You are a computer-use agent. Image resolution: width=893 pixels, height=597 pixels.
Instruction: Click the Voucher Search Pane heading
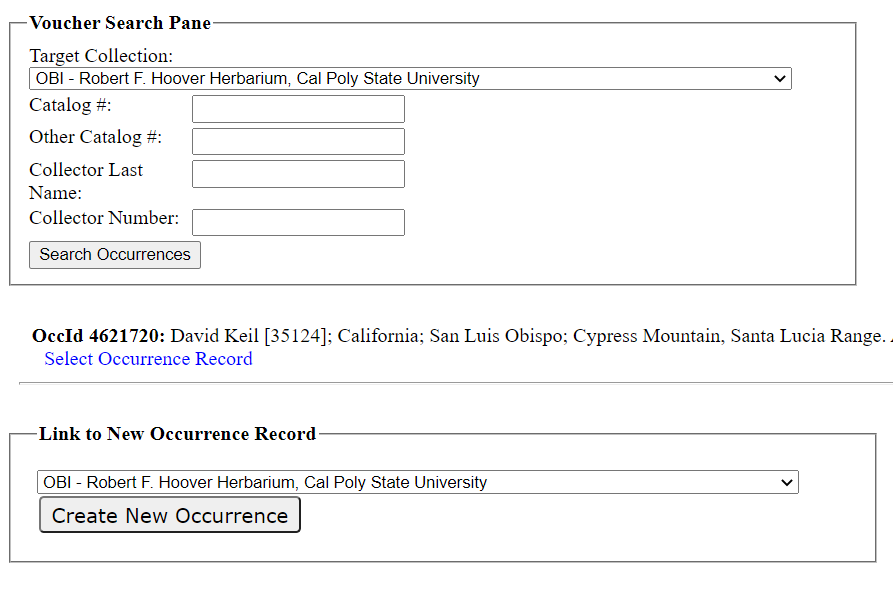pyautogui.click(x=120, y=23)
